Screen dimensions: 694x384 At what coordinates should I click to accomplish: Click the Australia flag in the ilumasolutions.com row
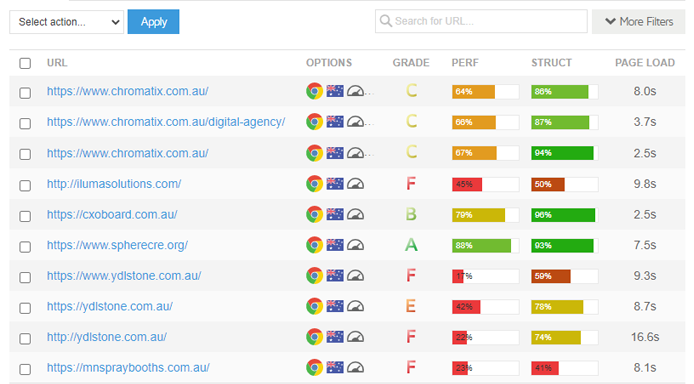(335, 183)
